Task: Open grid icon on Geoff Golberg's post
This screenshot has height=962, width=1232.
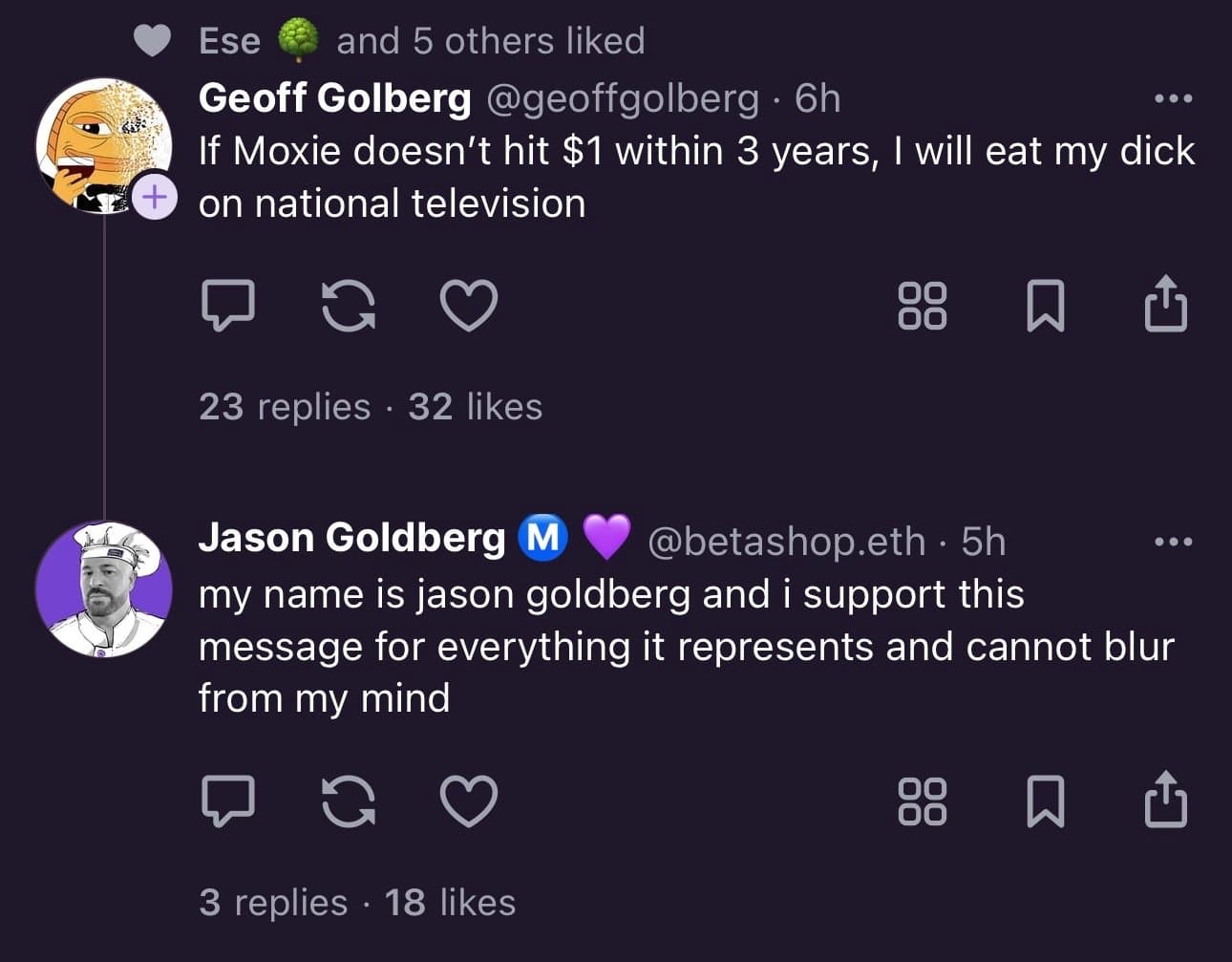Action: 923,306
